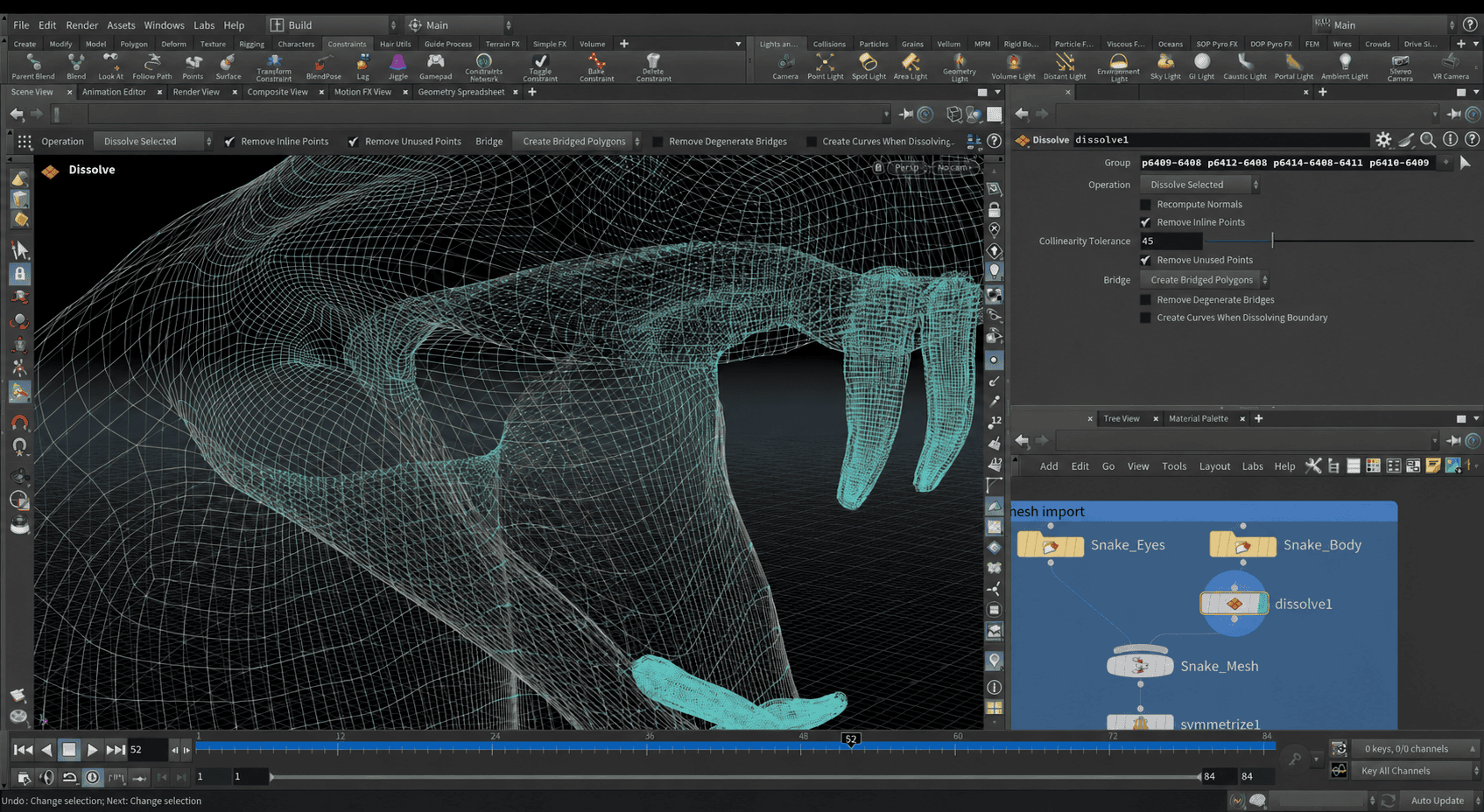Click the Look At constraint tool
This screenshot has width=1484, height=812.
(x=110, y=66)
